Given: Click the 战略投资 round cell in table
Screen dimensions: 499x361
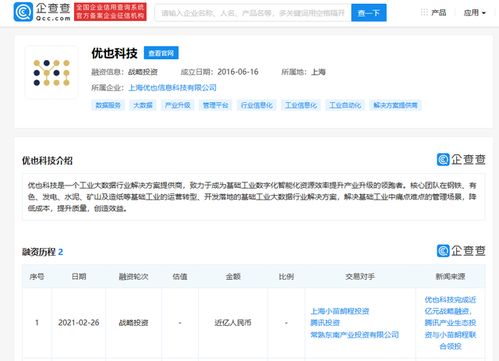Looking at the screenshot, I should (133, 323).
